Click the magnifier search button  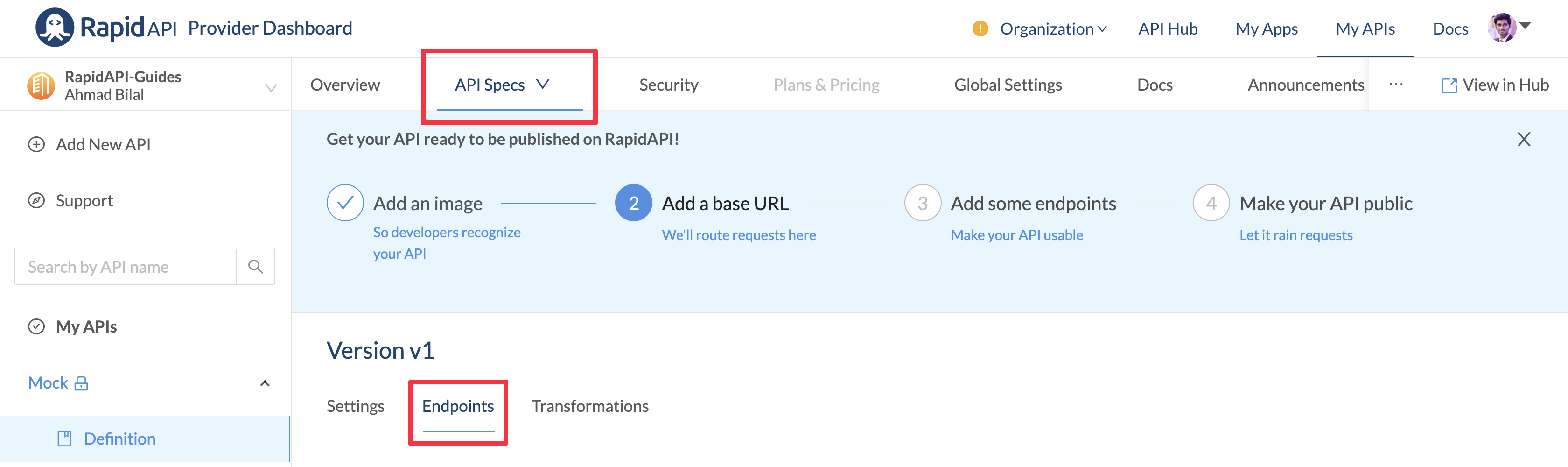tap(256, 266)
